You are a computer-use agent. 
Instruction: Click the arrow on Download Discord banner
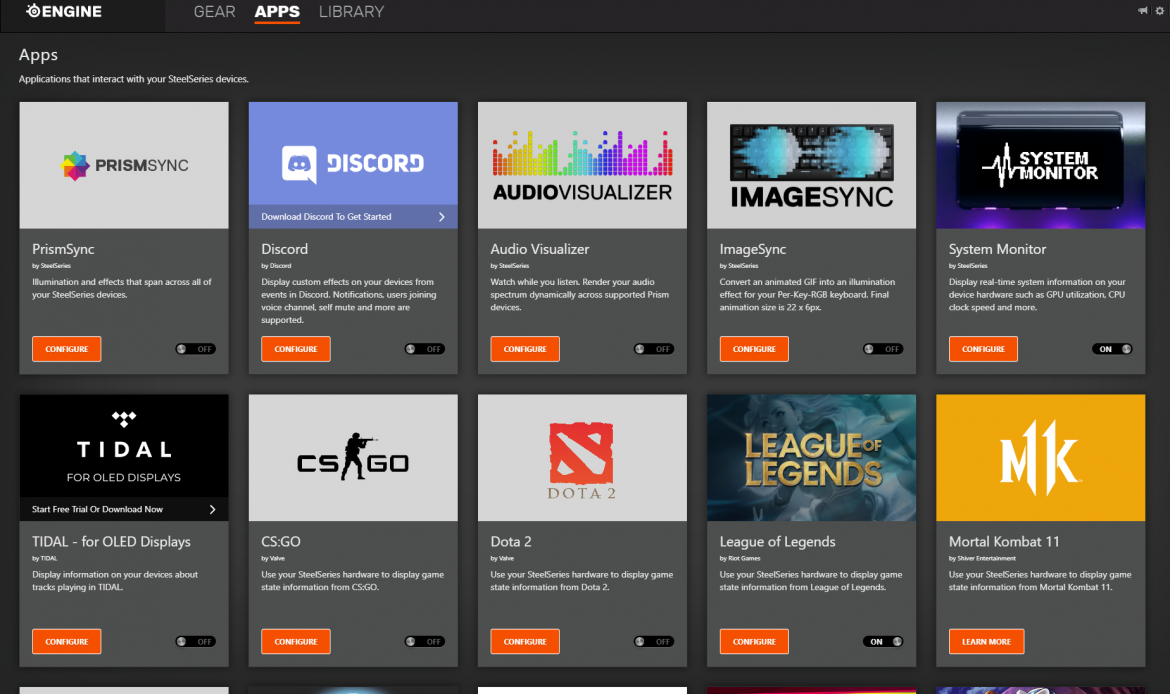point(442,217)
